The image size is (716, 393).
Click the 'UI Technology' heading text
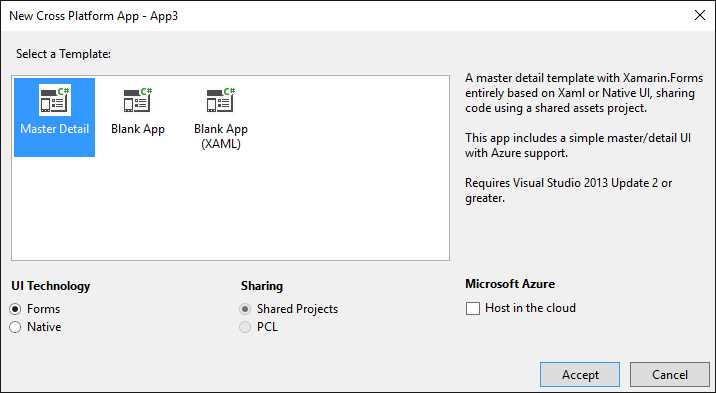51,286
